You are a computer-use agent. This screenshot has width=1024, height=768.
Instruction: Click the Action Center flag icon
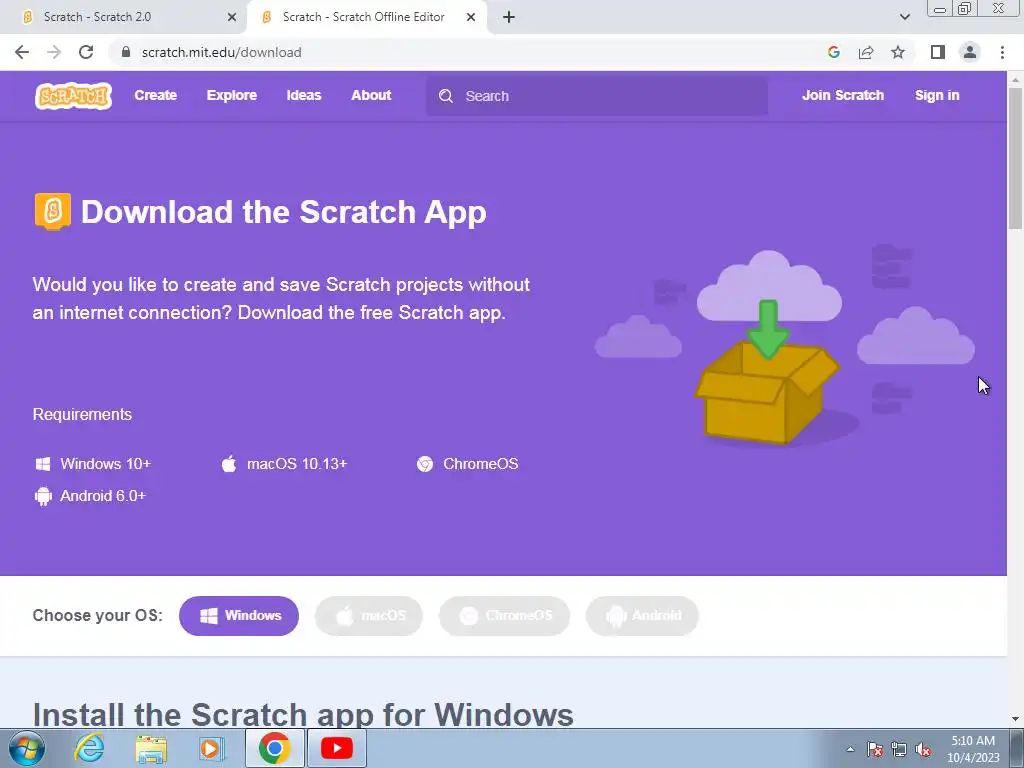[x=875, y=749]
